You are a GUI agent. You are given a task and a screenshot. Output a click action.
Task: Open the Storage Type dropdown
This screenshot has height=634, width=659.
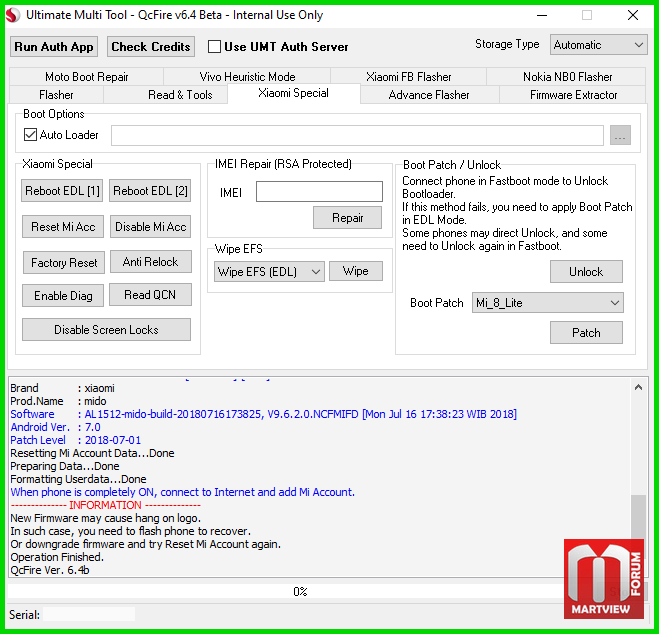click(598, 45)
